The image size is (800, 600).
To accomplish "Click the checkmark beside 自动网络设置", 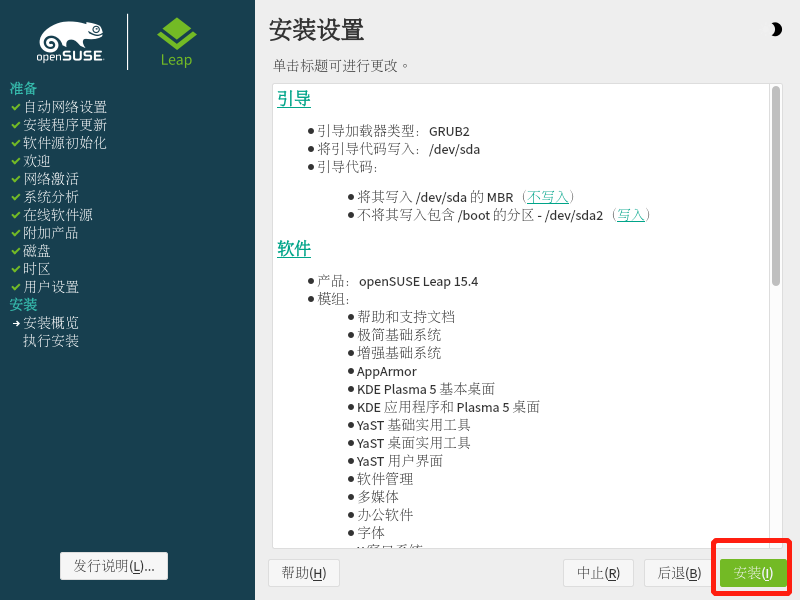I will [15, 107].
